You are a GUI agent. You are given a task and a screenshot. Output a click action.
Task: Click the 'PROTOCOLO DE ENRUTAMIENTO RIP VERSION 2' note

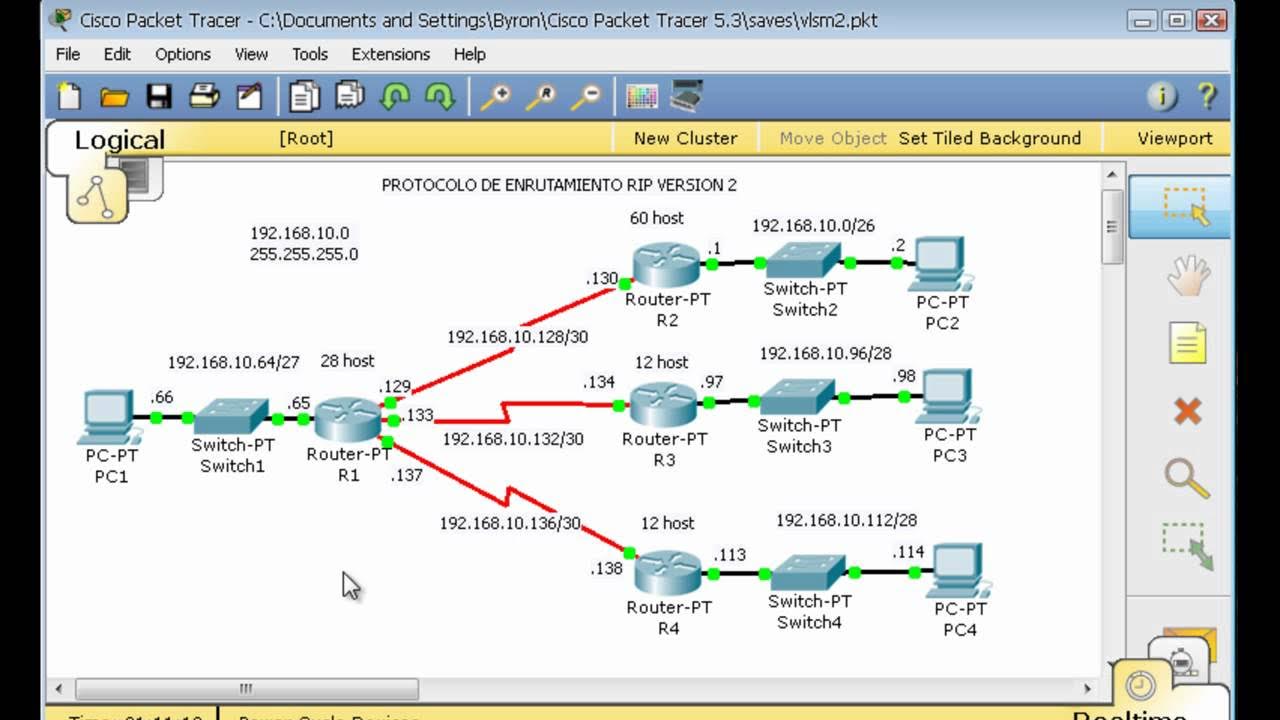559,185
